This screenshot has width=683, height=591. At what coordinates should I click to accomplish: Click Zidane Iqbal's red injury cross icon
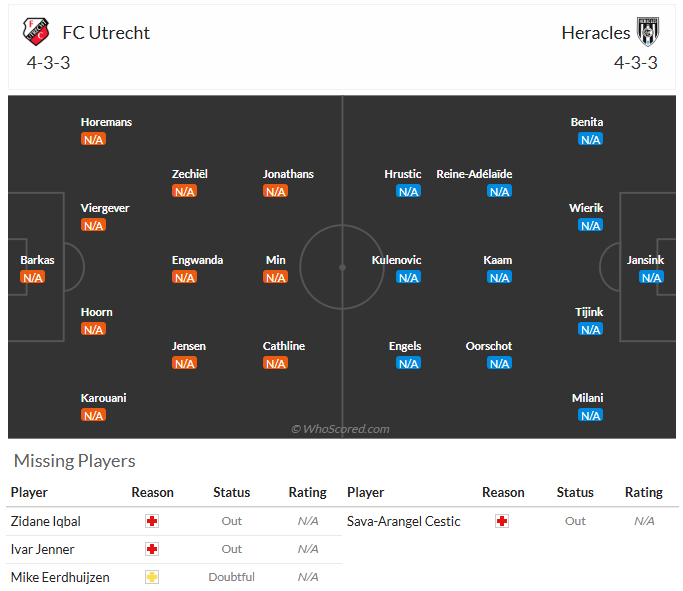tap(152, 521)
